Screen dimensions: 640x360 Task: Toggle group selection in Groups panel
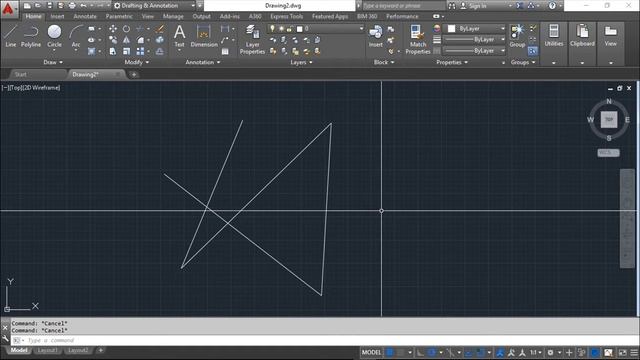point(532,51)
